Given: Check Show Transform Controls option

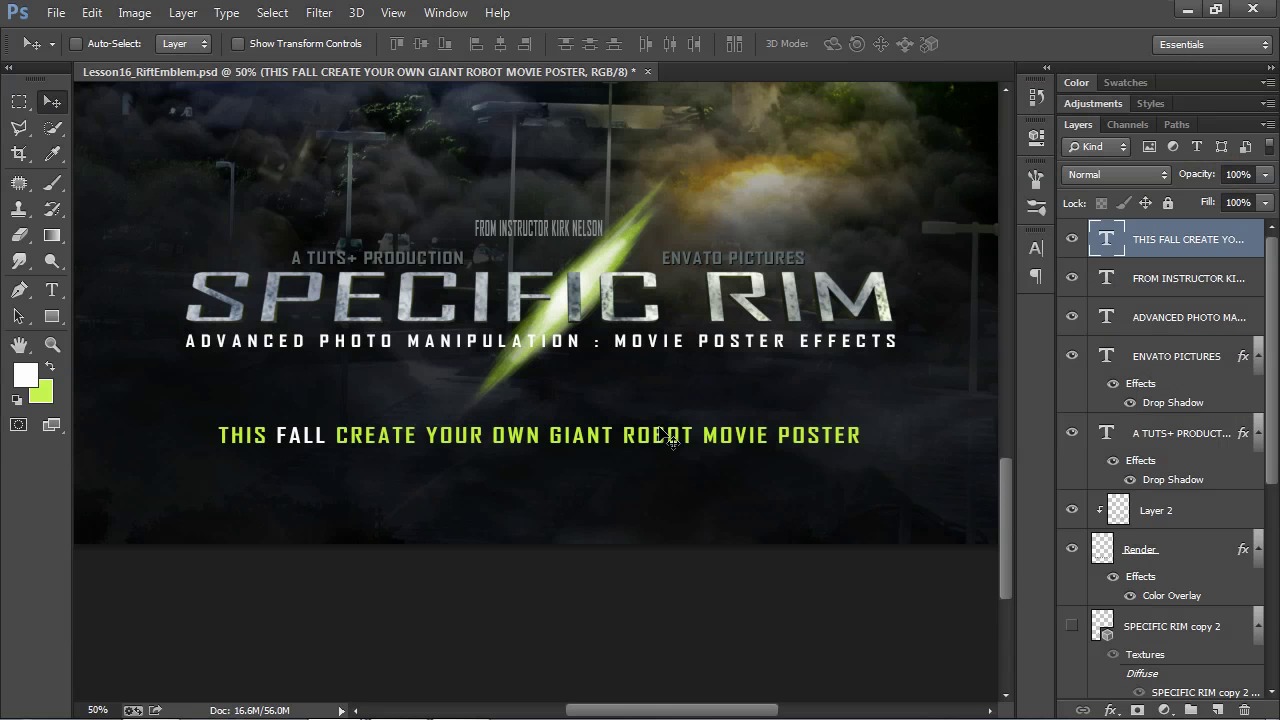Looking at the screenshot, I should click(x=238, y=44).
